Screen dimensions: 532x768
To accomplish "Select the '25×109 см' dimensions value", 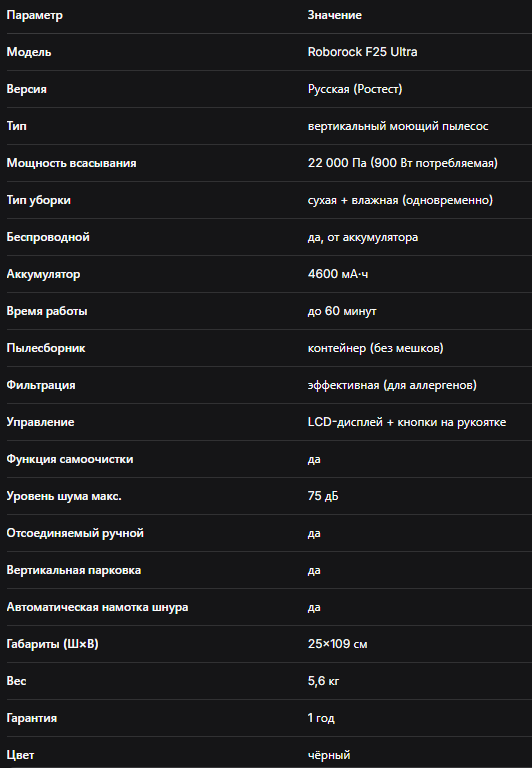I will click(338, 644).
